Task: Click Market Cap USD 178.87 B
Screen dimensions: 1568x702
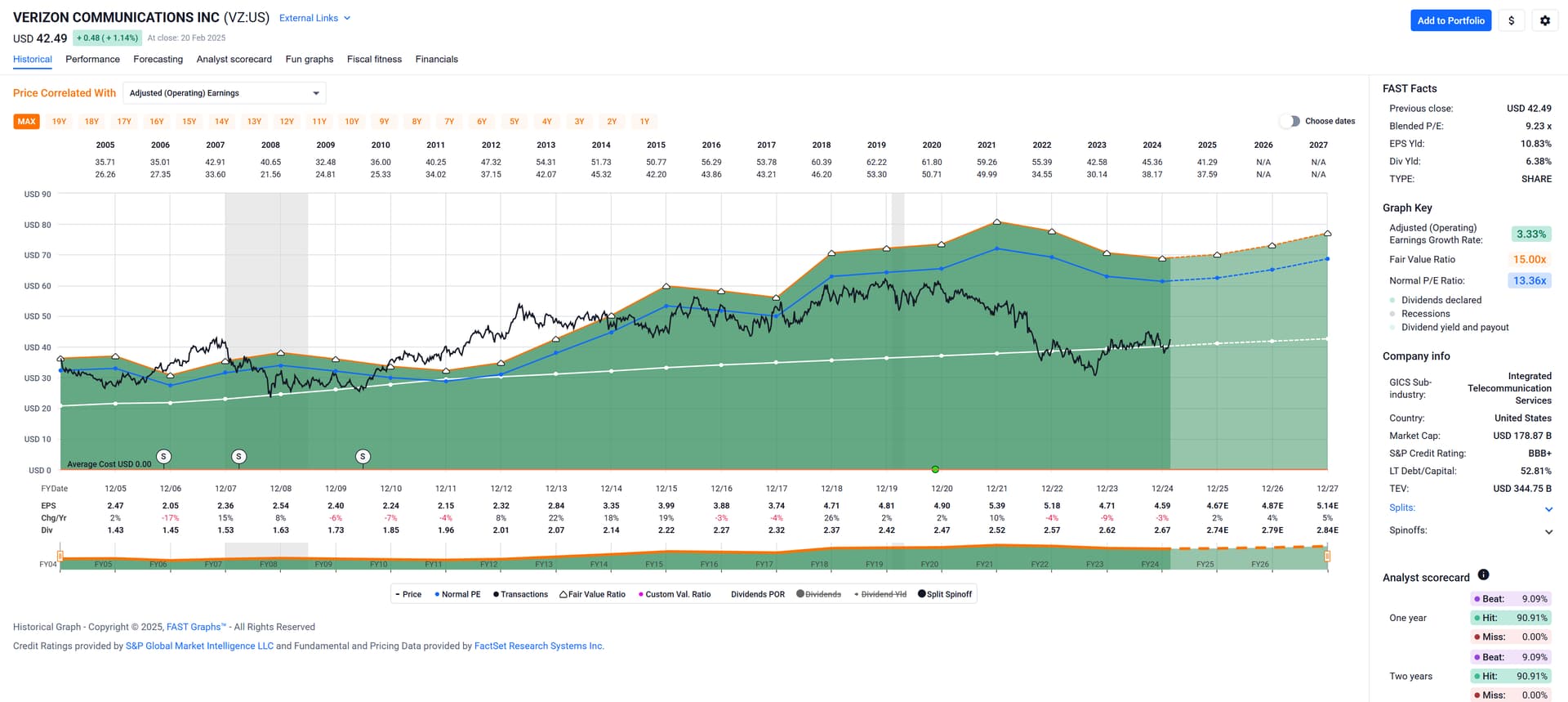Action: click(x=1522, y=436)
